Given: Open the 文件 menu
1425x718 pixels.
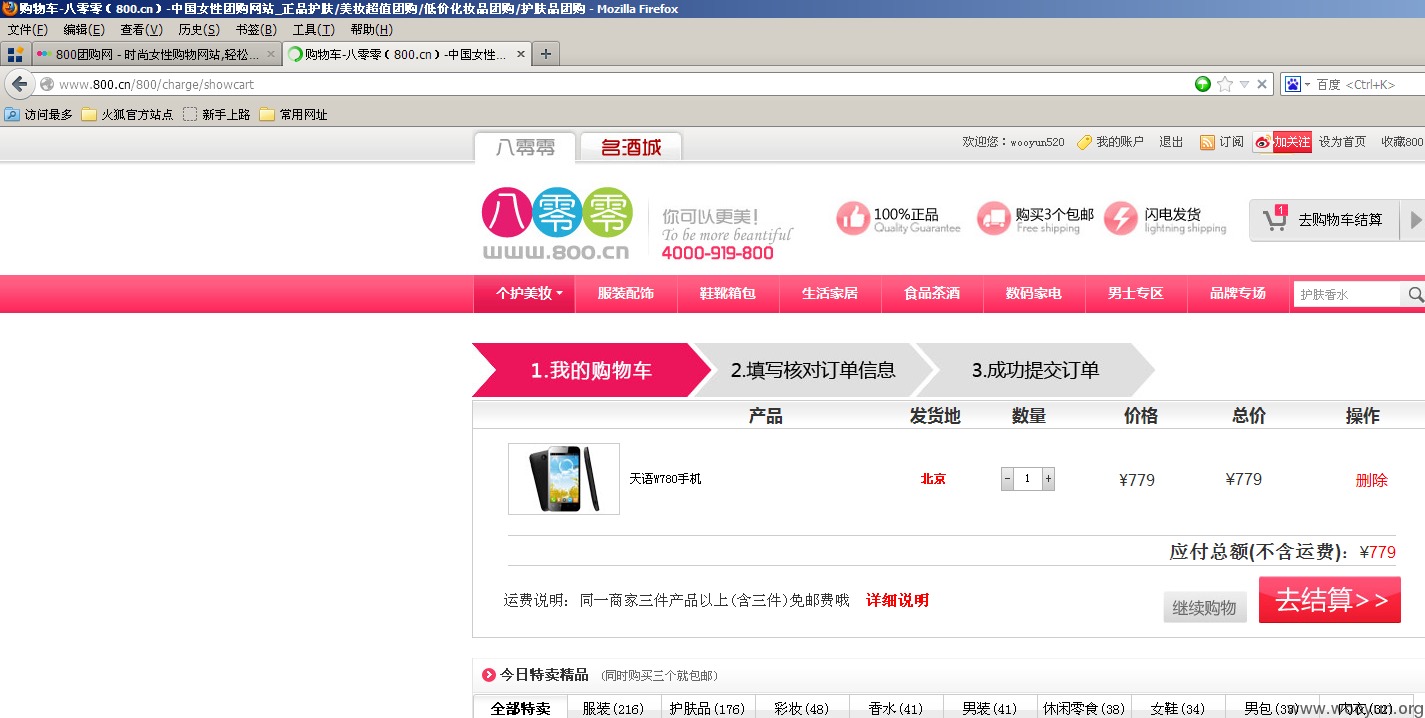Looking at the screenshot, I should coord(28,29).
